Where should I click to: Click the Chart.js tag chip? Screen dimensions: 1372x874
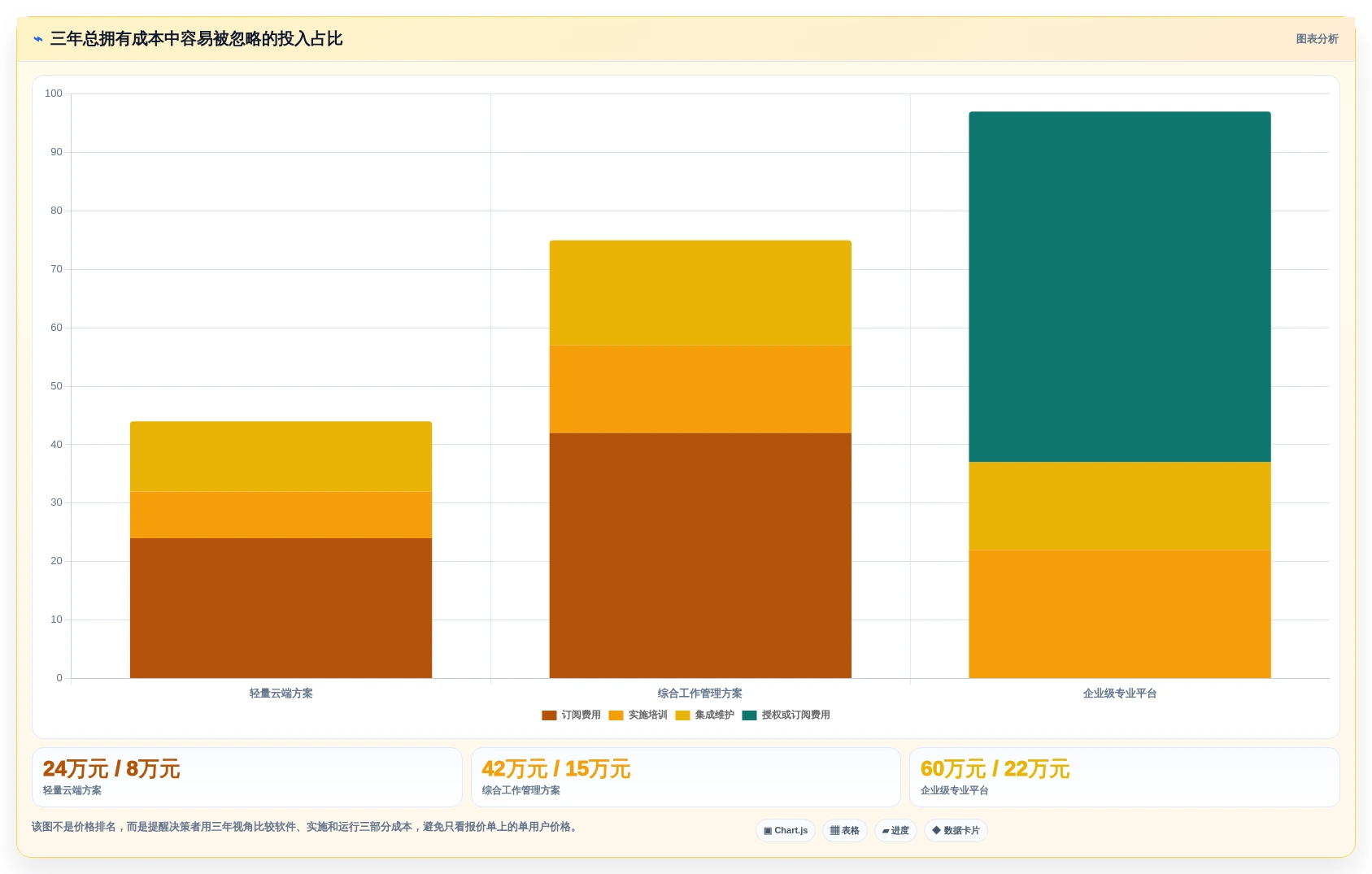pyautogui.click(x=786, y=830)
